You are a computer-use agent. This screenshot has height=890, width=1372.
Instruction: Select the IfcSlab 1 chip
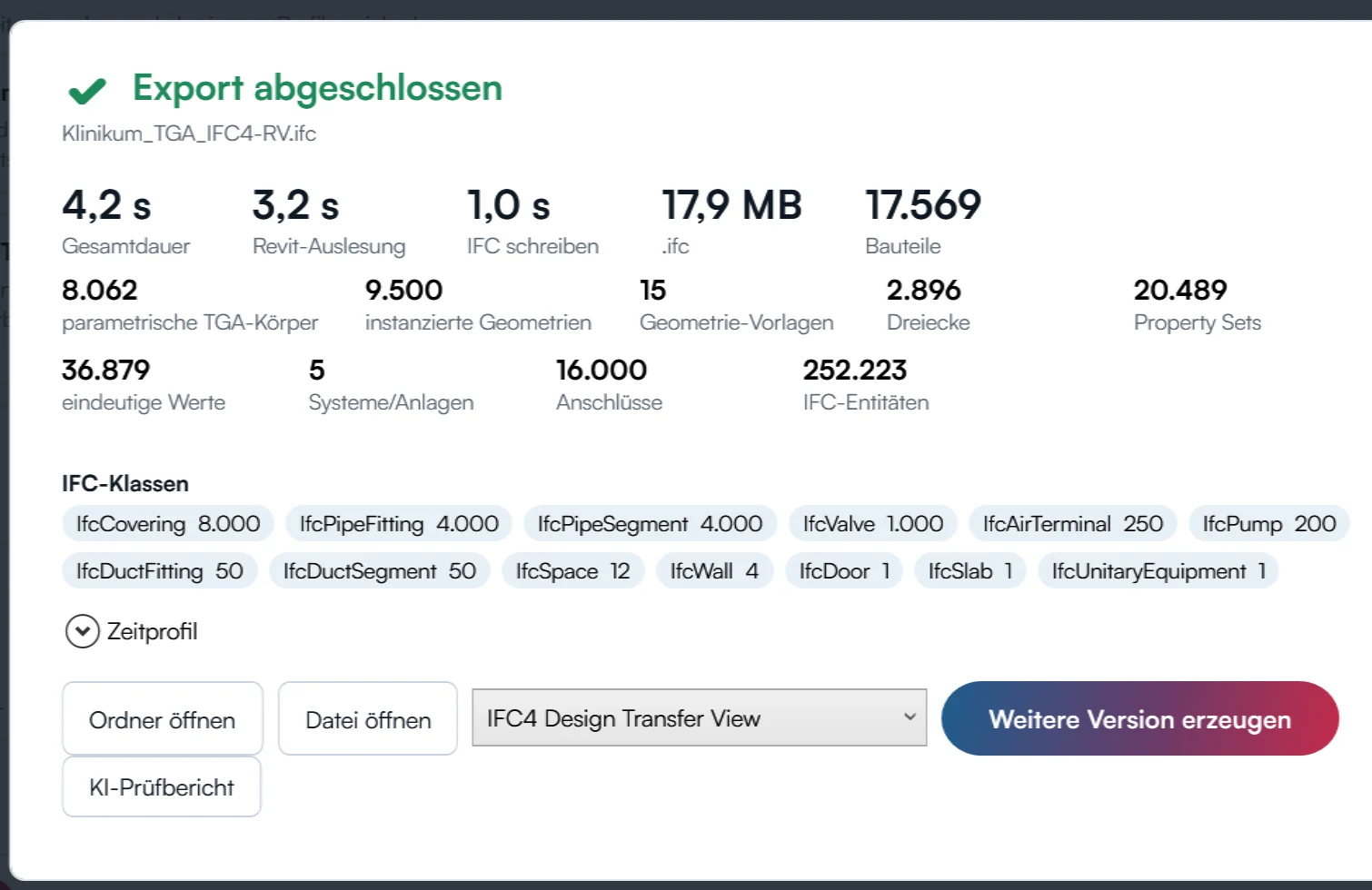tap(970, 571)
